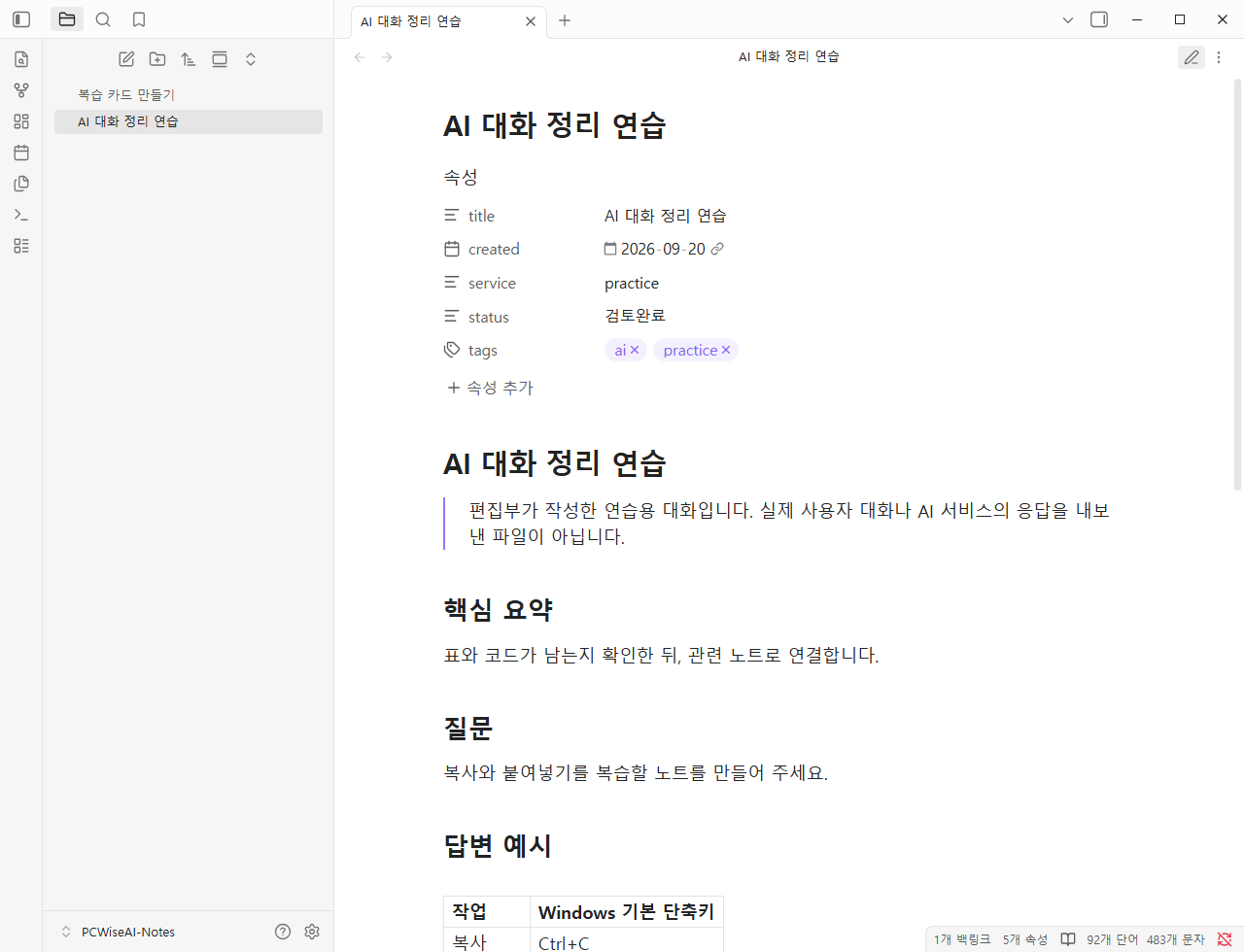
Task: Remove the ai tag
Action: pos(635,350)
